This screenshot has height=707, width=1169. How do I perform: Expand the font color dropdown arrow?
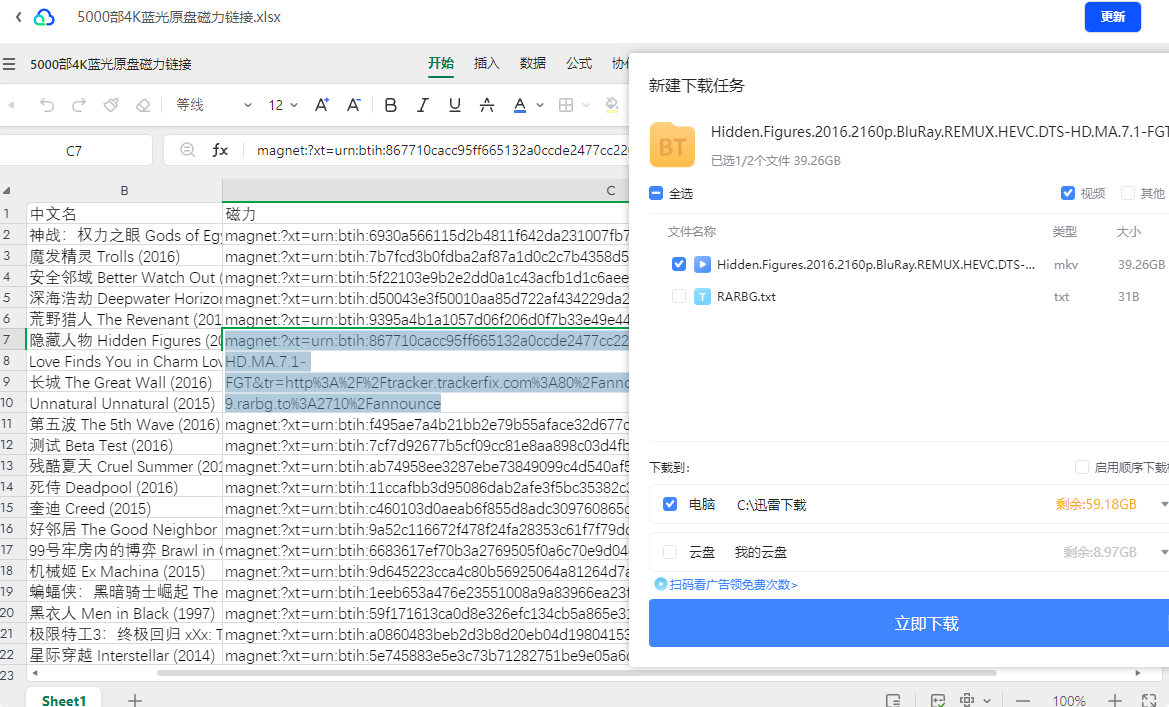click(x=540, y=105)
